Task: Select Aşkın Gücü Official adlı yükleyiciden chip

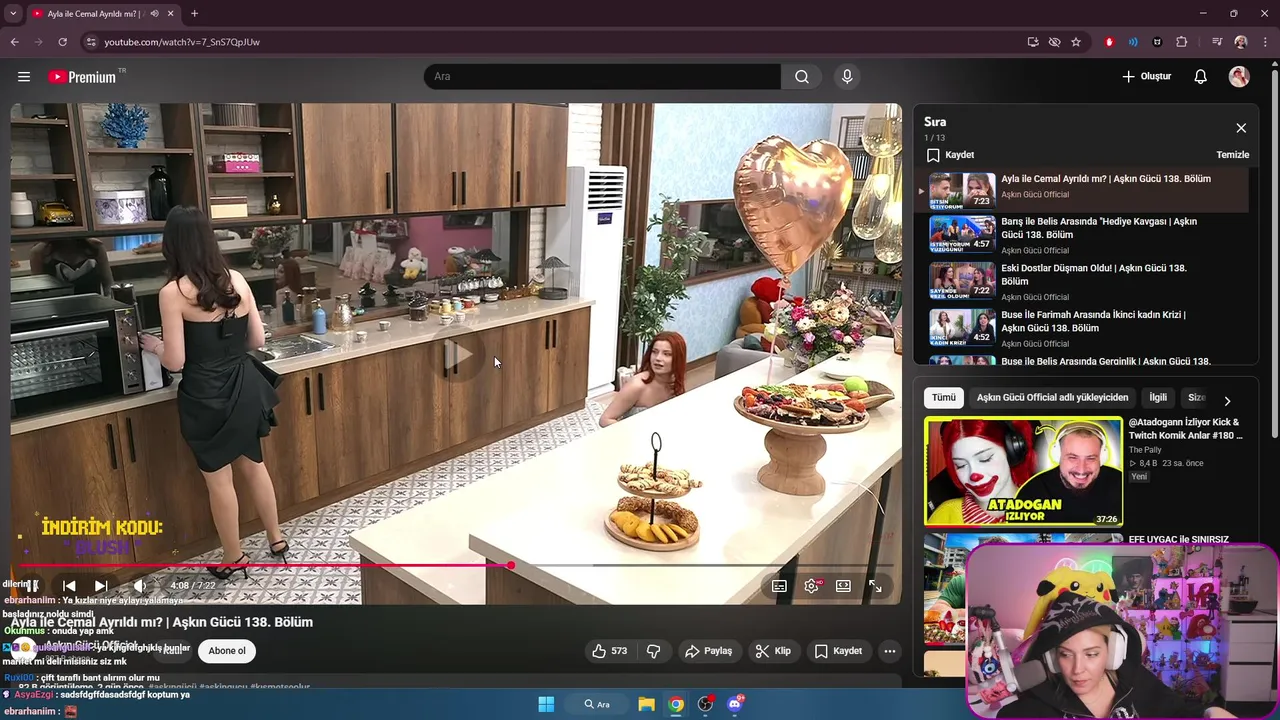Action: 1052,398
